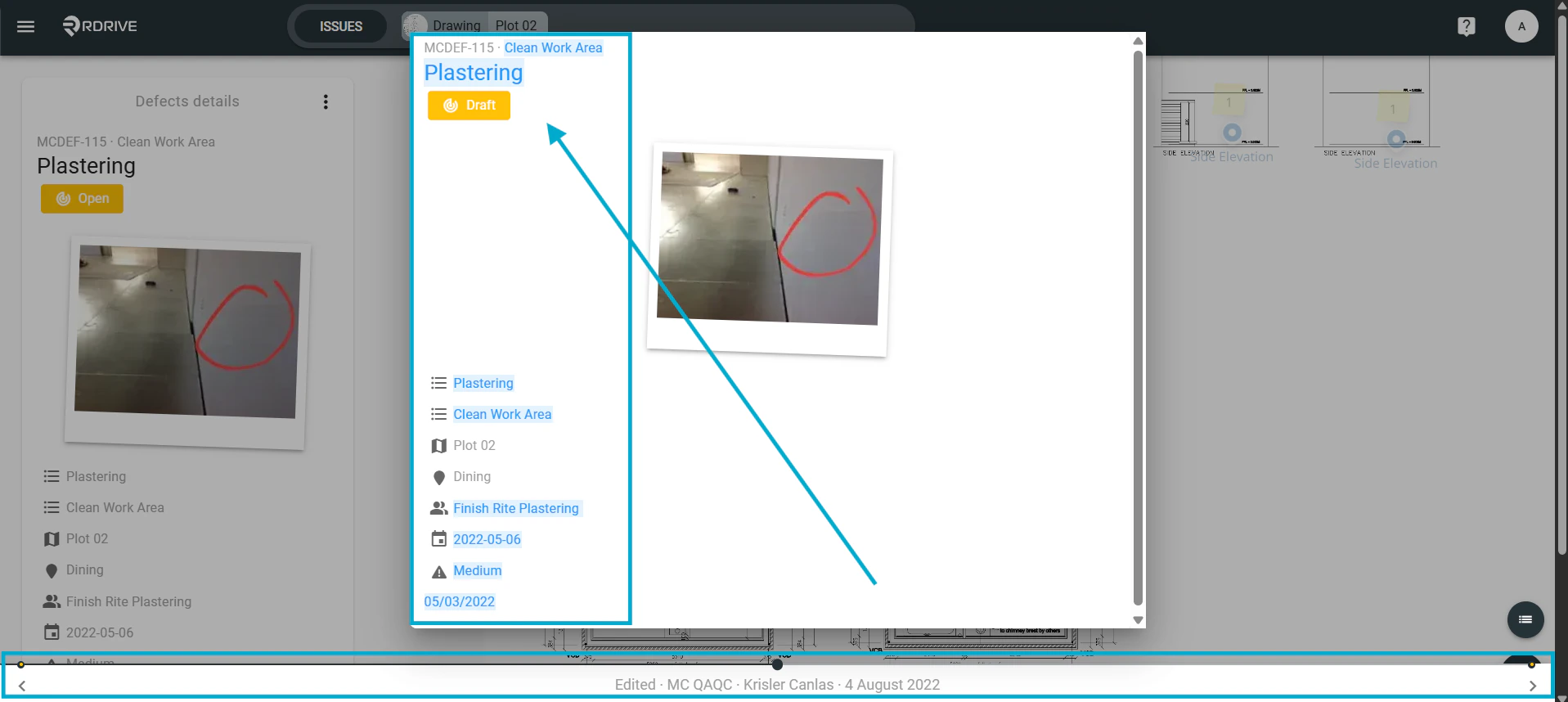Screen dimensions: 1568x702
Task: Click pin icon beside sidebar Dining
Action: pos(52,570)
